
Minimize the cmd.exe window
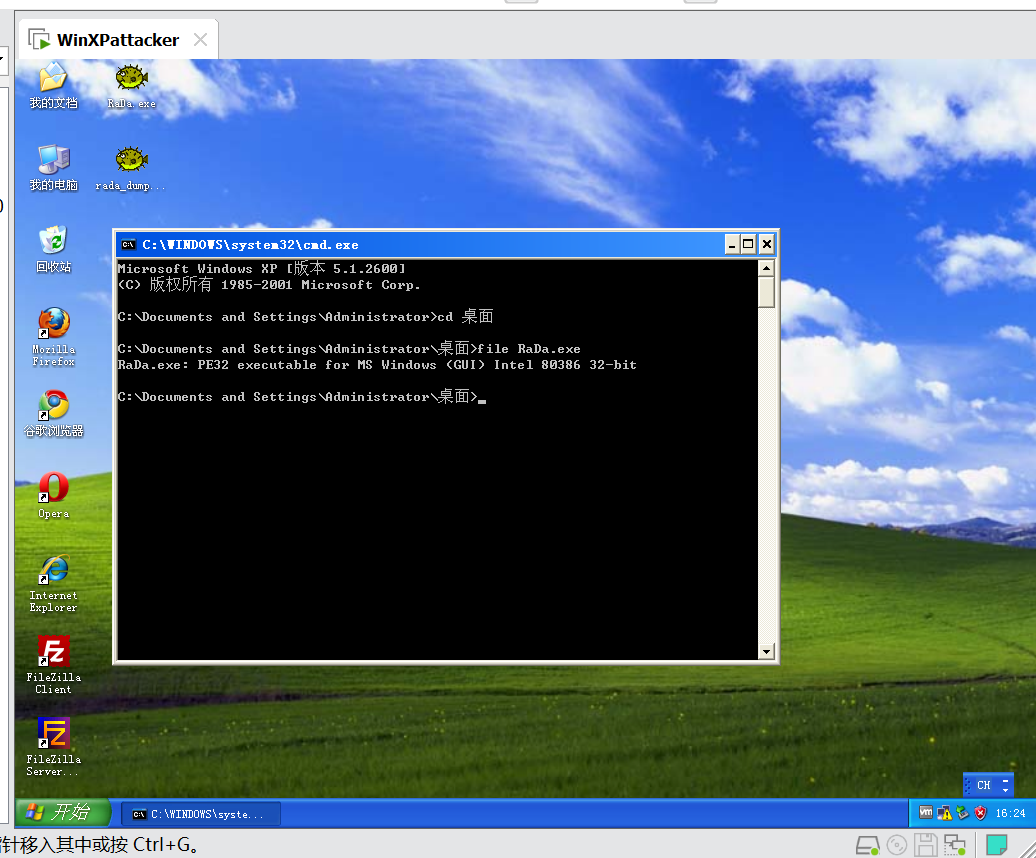point(732,244)
